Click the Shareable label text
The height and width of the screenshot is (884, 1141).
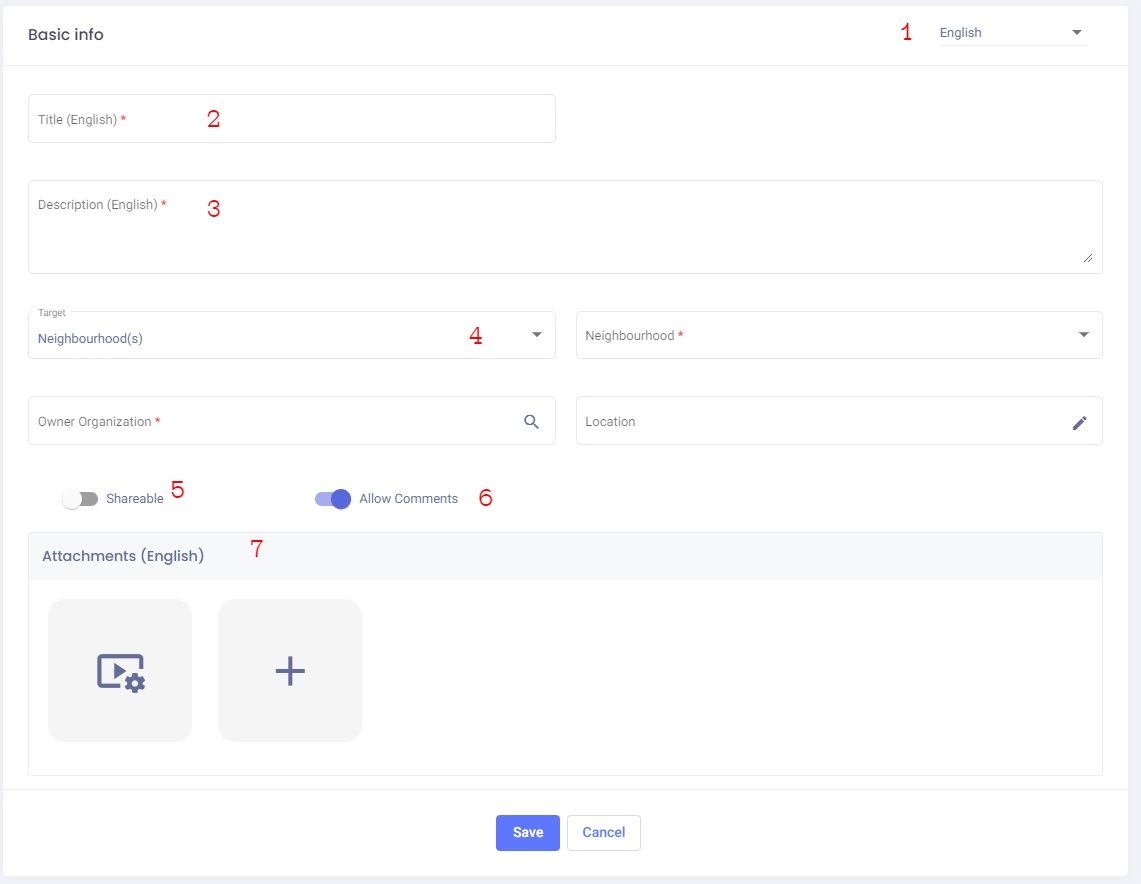tap(134, 499)
